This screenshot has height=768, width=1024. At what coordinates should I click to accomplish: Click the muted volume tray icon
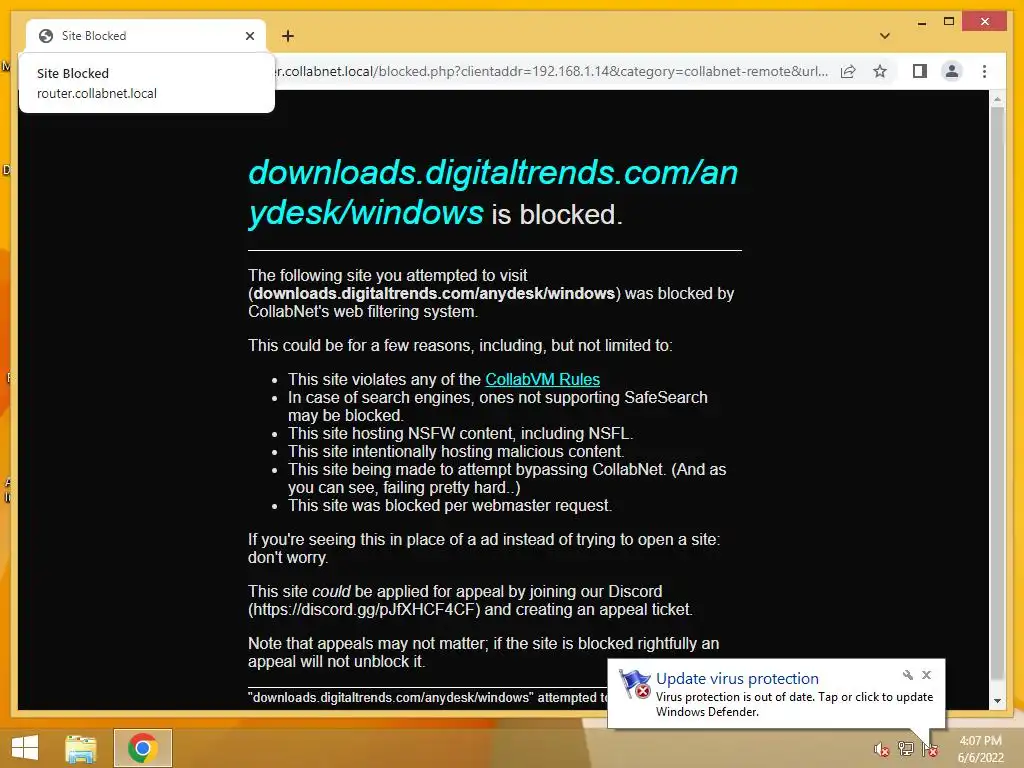click(x=882, y=750)
